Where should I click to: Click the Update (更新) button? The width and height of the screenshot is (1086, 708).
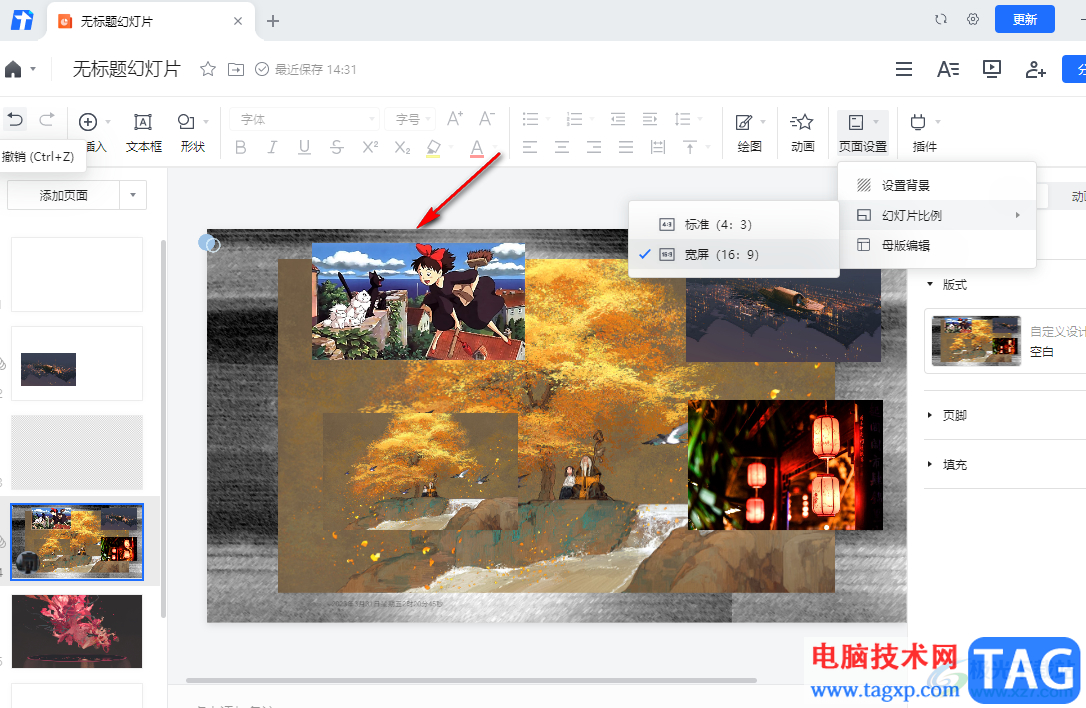coord(1024,19)
